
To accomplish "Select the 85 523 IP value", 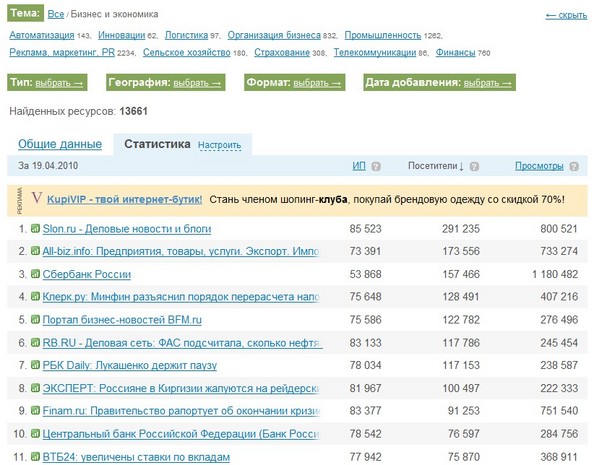I will pos(365,229).
